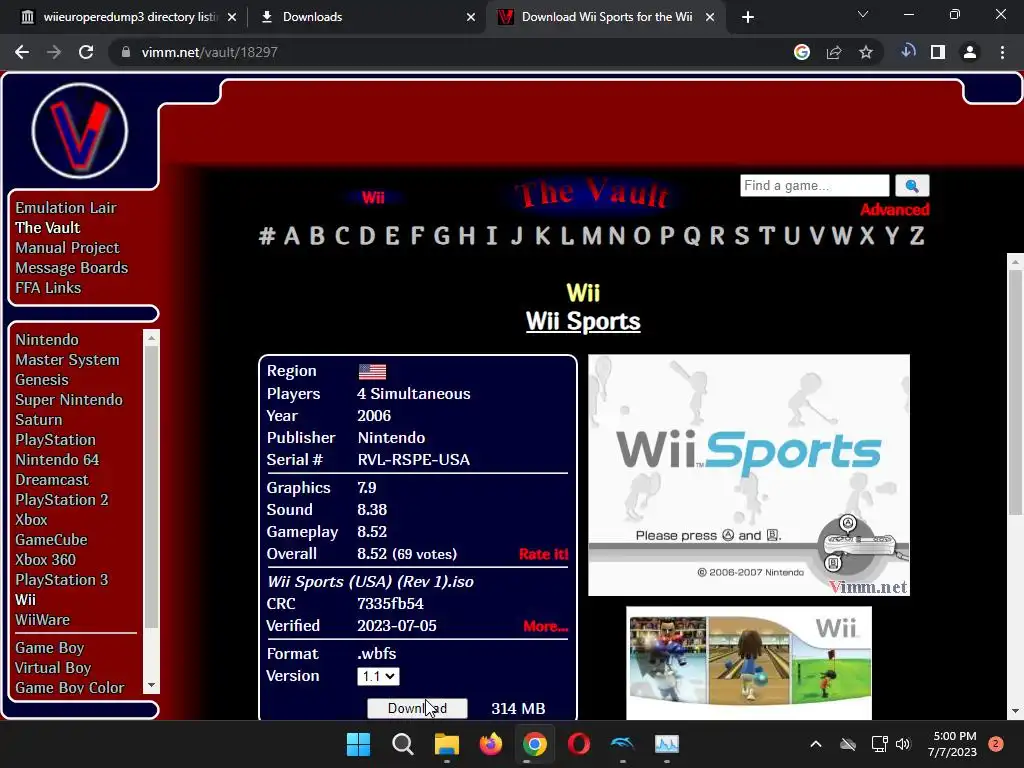Click the Wii label beside The Vault
This screenshot has width=1024, height=768.
pos(373,198)
